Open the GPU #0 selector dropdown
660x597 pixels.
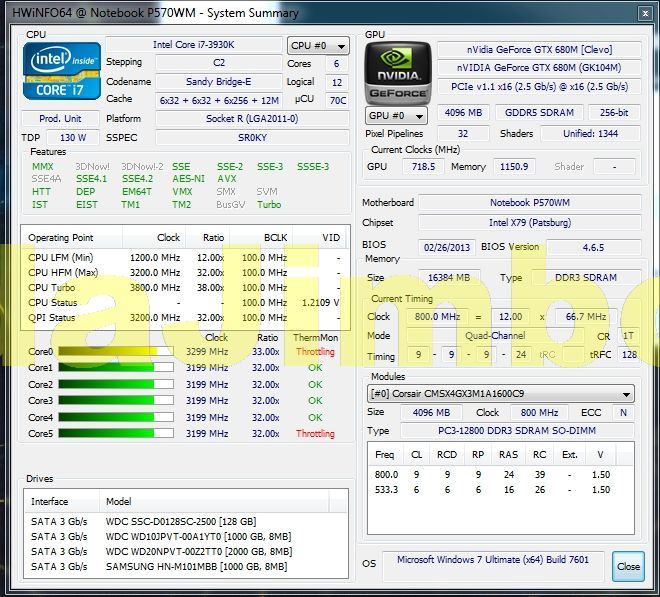[396, 115]
